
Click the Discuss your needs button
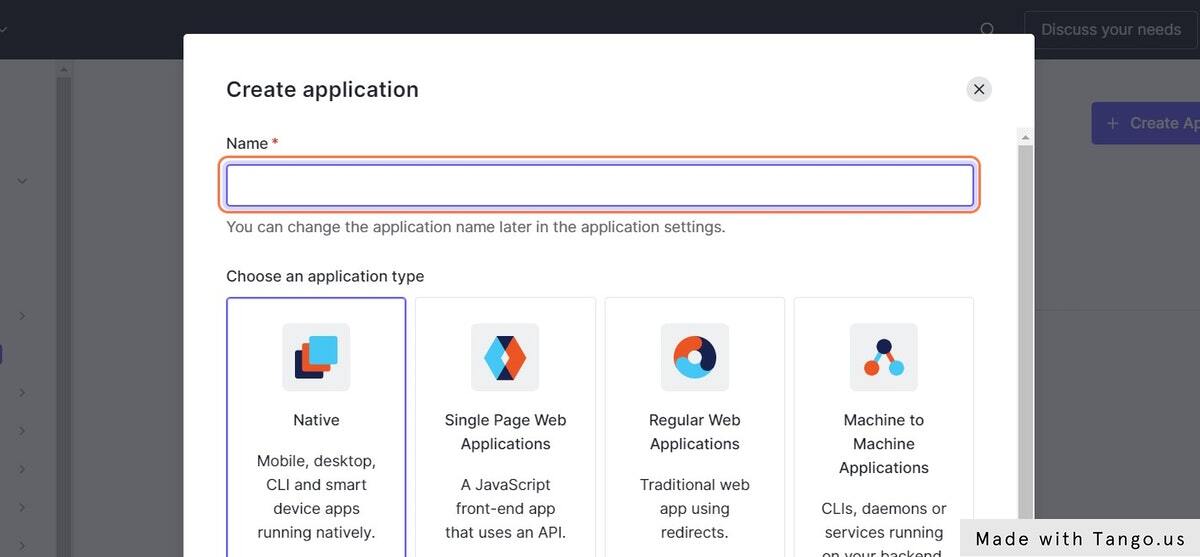(1111, 30)
